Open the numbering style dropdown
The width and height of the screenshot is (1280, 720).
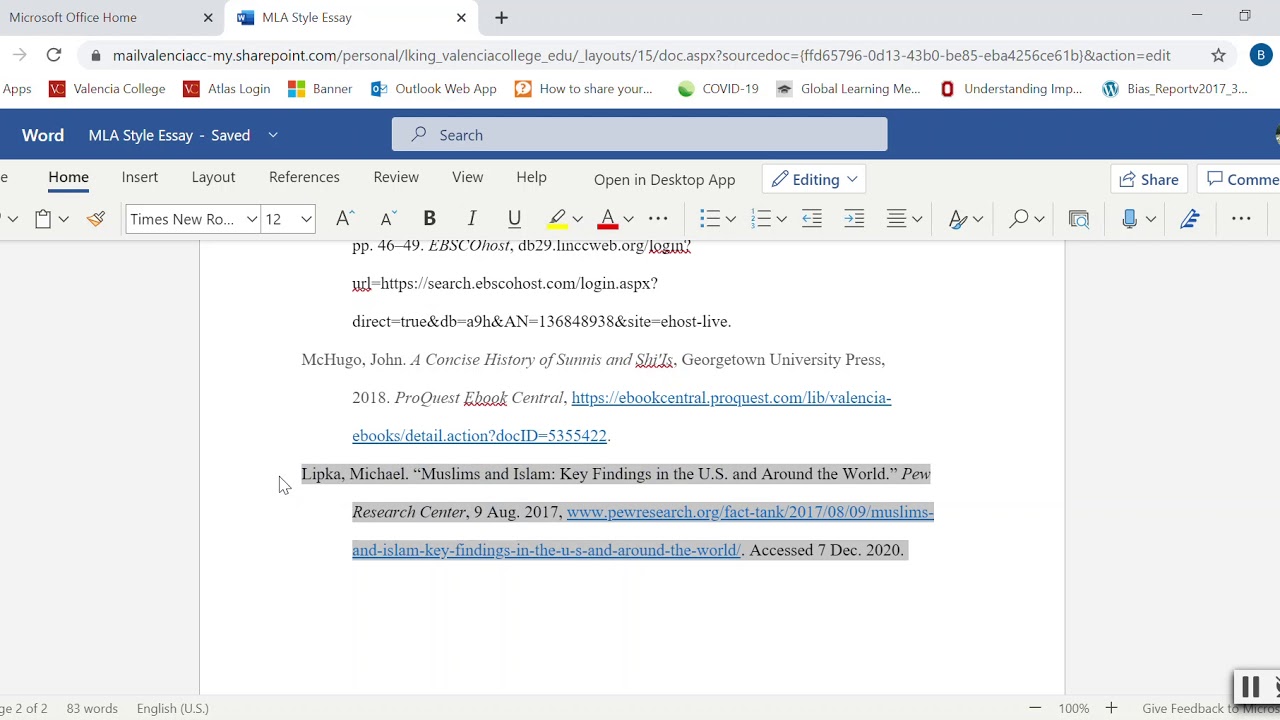pyautogui.click(x=782, y=219)
